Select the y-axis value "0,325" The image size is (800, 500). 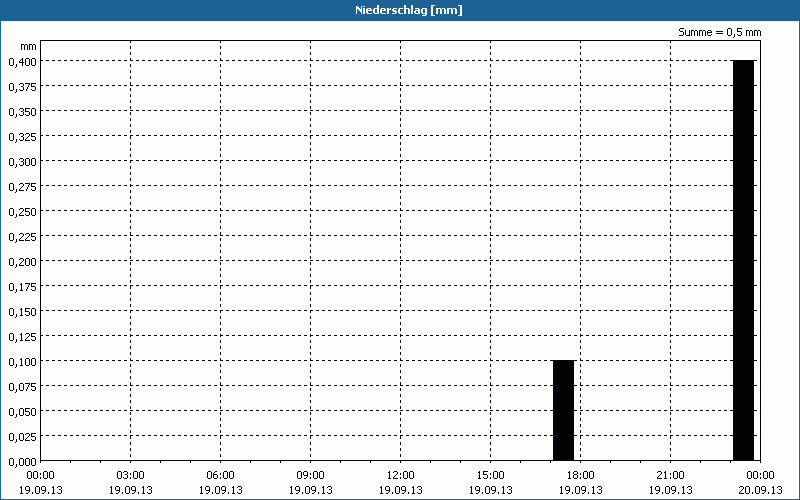click(22, 136)
